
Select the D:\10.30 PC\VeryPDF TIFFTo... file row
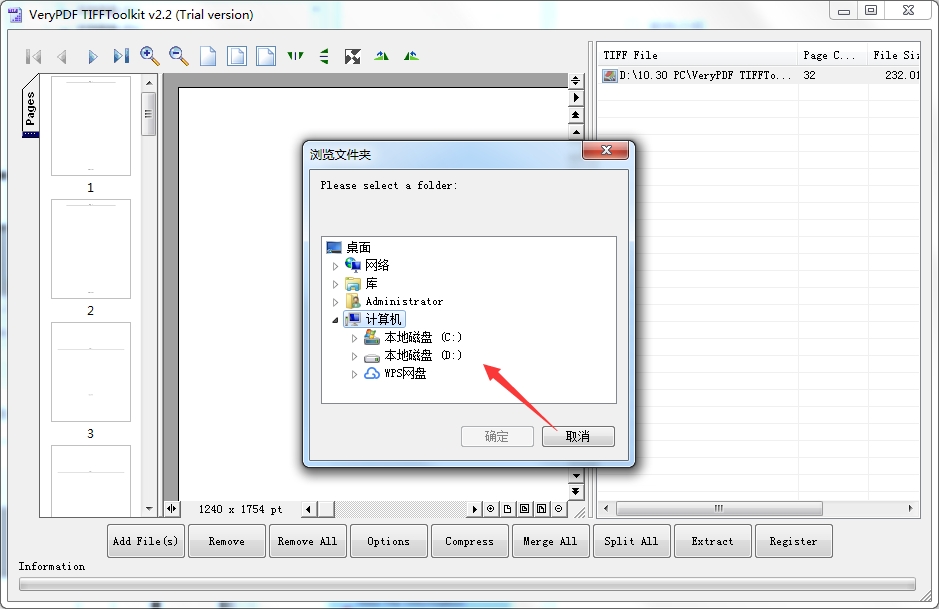[759, 75]
